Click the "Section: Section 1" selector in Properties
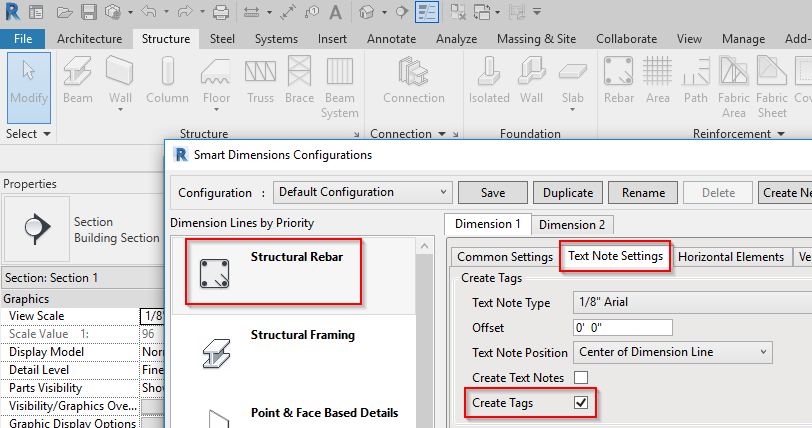 click(83, 278)
